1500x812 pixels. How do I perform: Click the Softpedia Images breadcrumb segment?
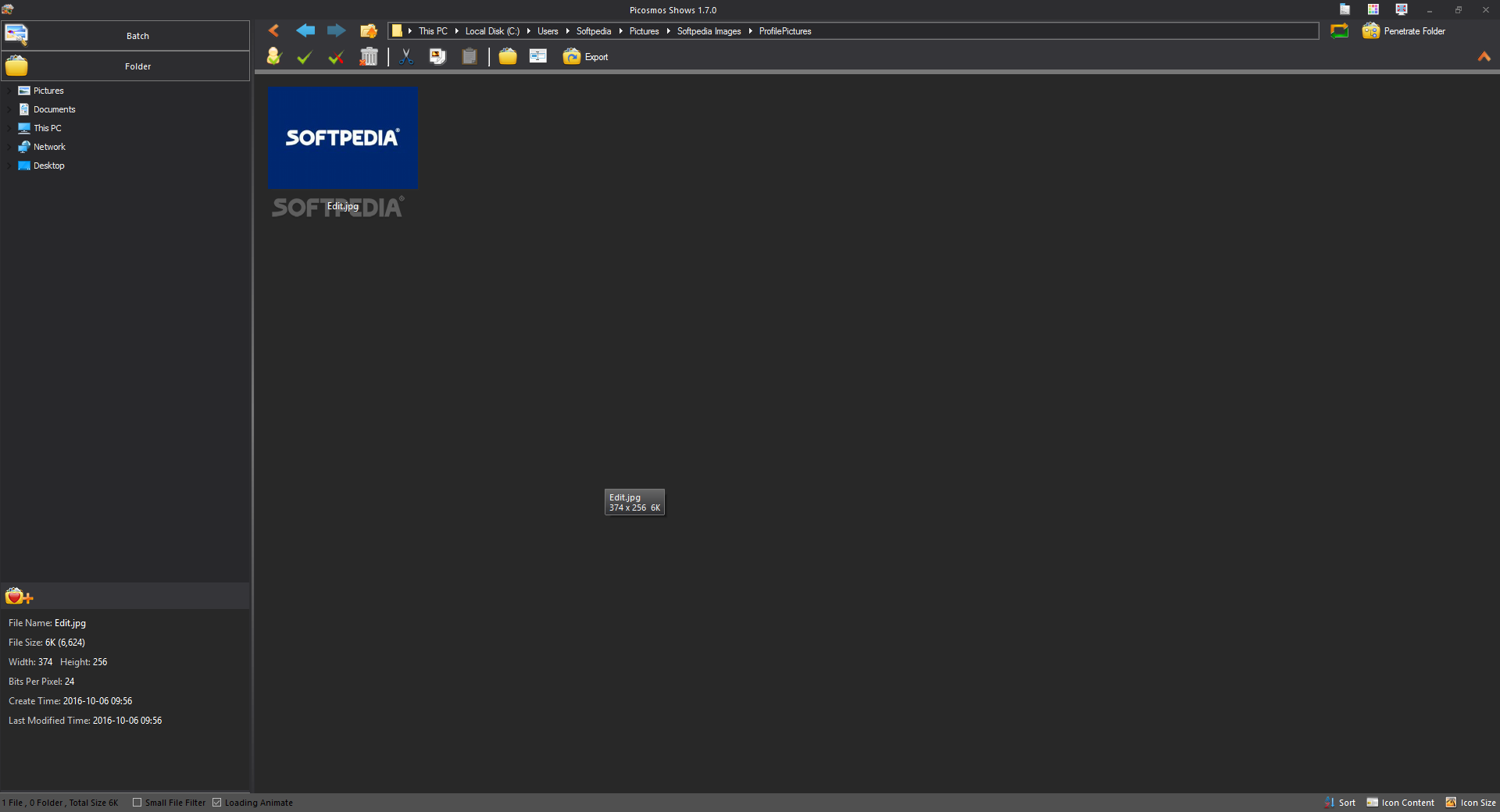pyautogui.click(x=709, y=31)
